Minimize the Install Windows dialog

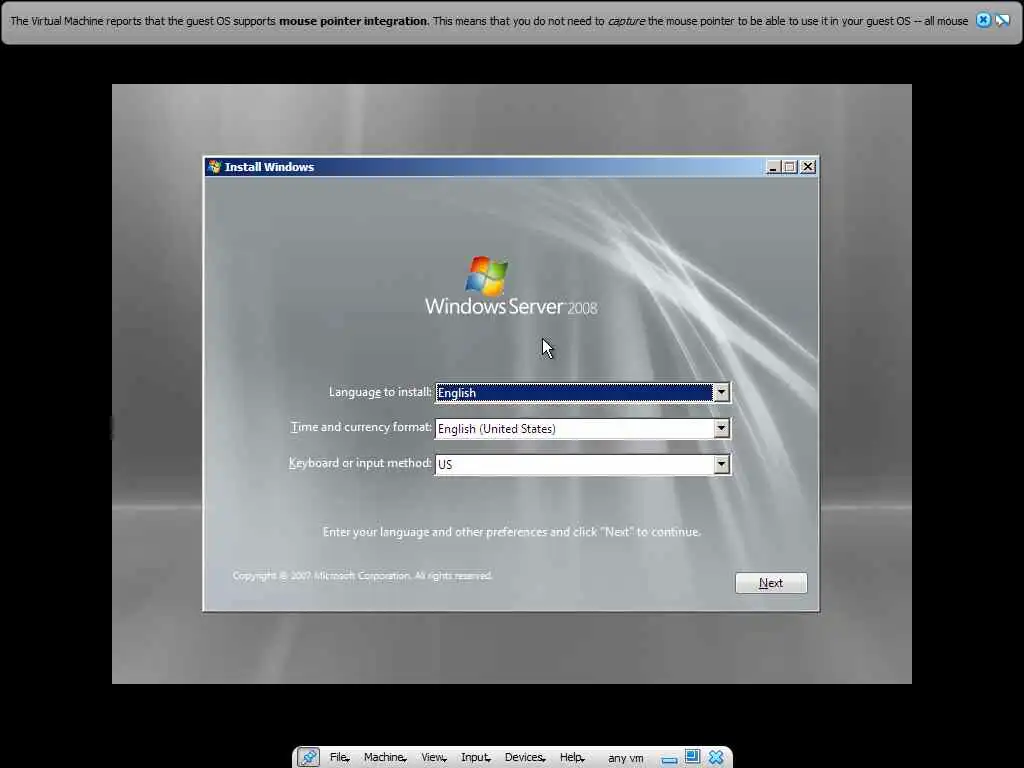[x=773, y=167]
